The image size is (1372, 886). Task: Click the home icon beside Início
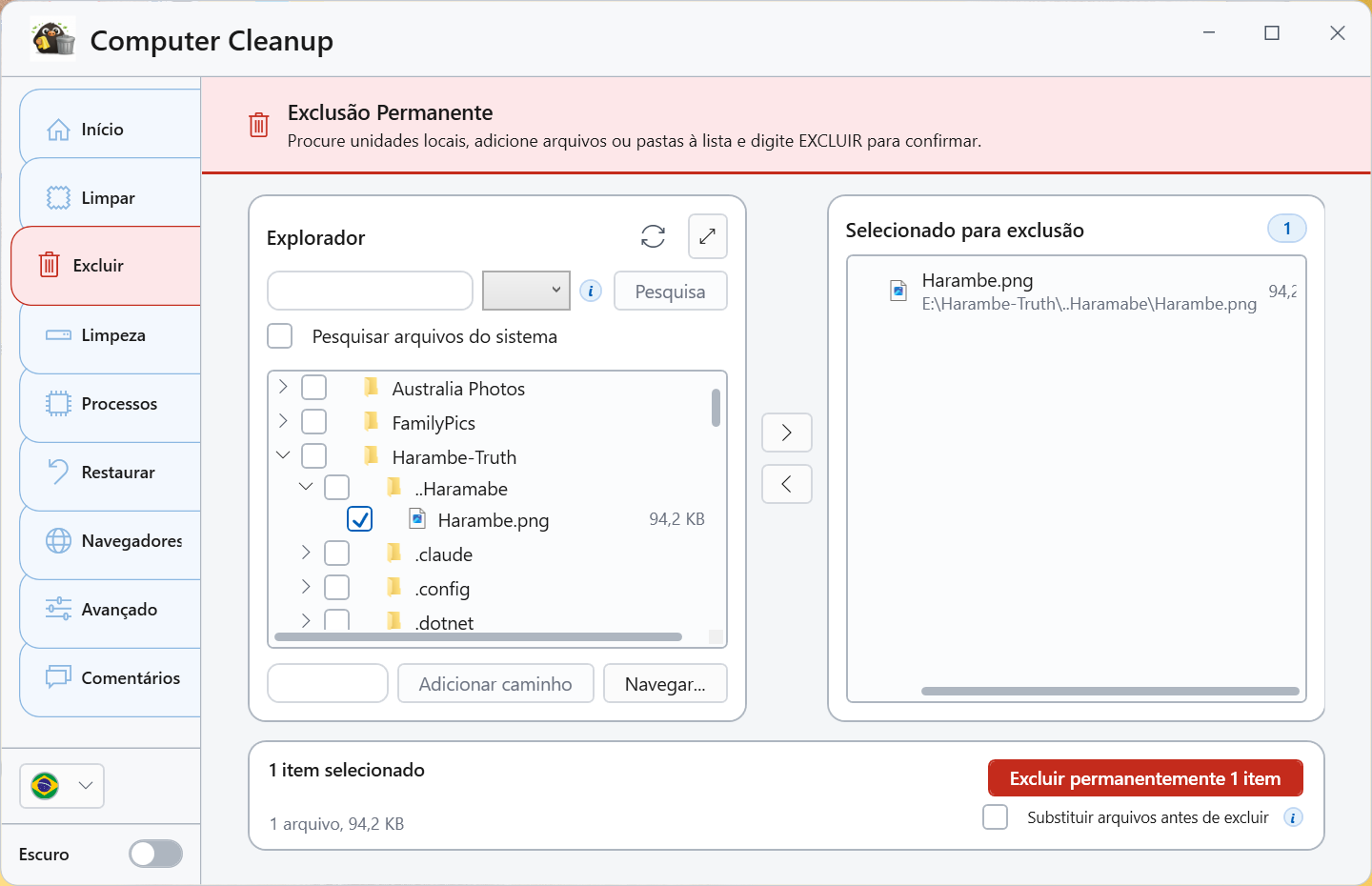click(58, 130)
